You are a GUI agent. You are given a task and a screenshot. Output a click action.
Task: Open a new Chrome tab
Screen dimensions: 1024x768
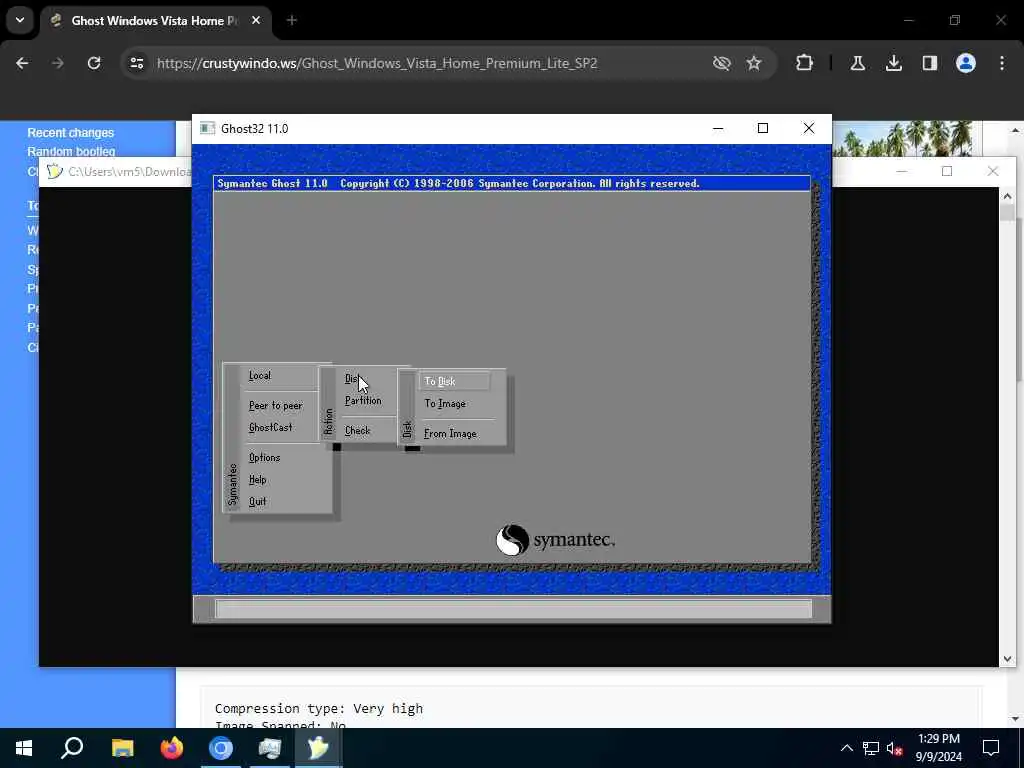292,20
